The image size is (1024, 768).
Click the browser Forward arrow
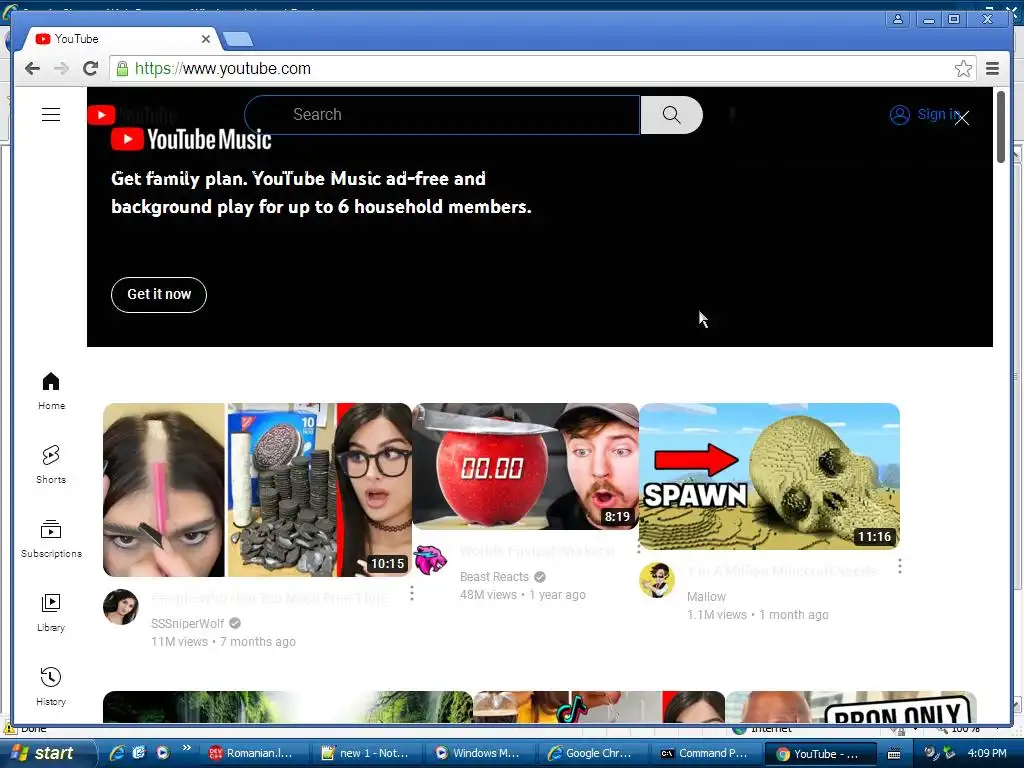click(61, 69)
